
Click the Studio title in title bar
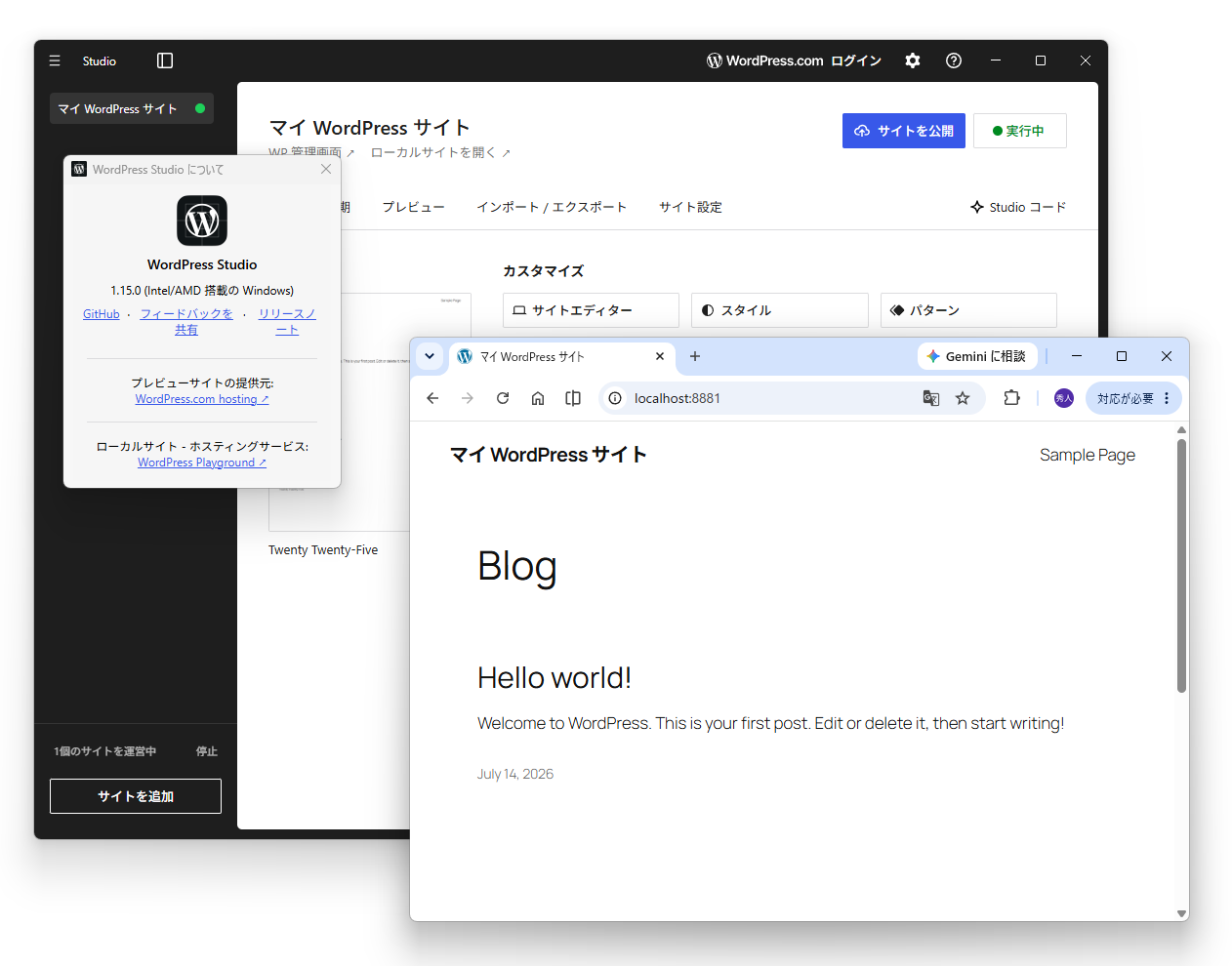100,60
